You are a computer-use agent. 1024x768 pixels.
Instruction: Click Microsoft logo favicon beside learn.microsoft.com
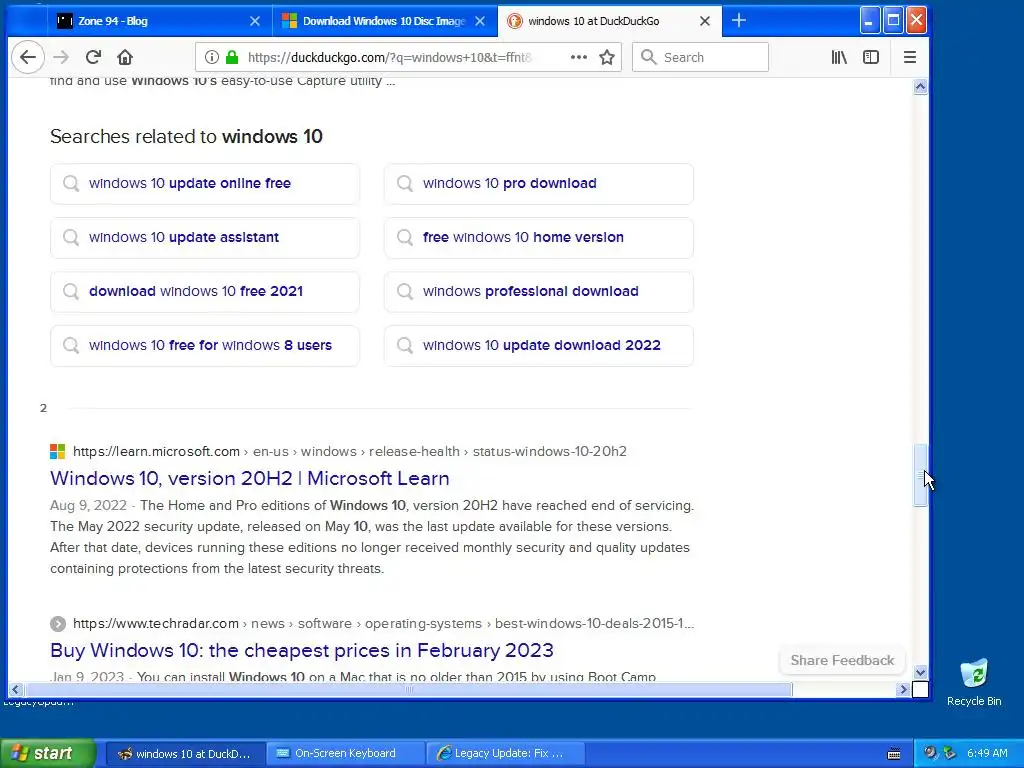pos(57,451)
